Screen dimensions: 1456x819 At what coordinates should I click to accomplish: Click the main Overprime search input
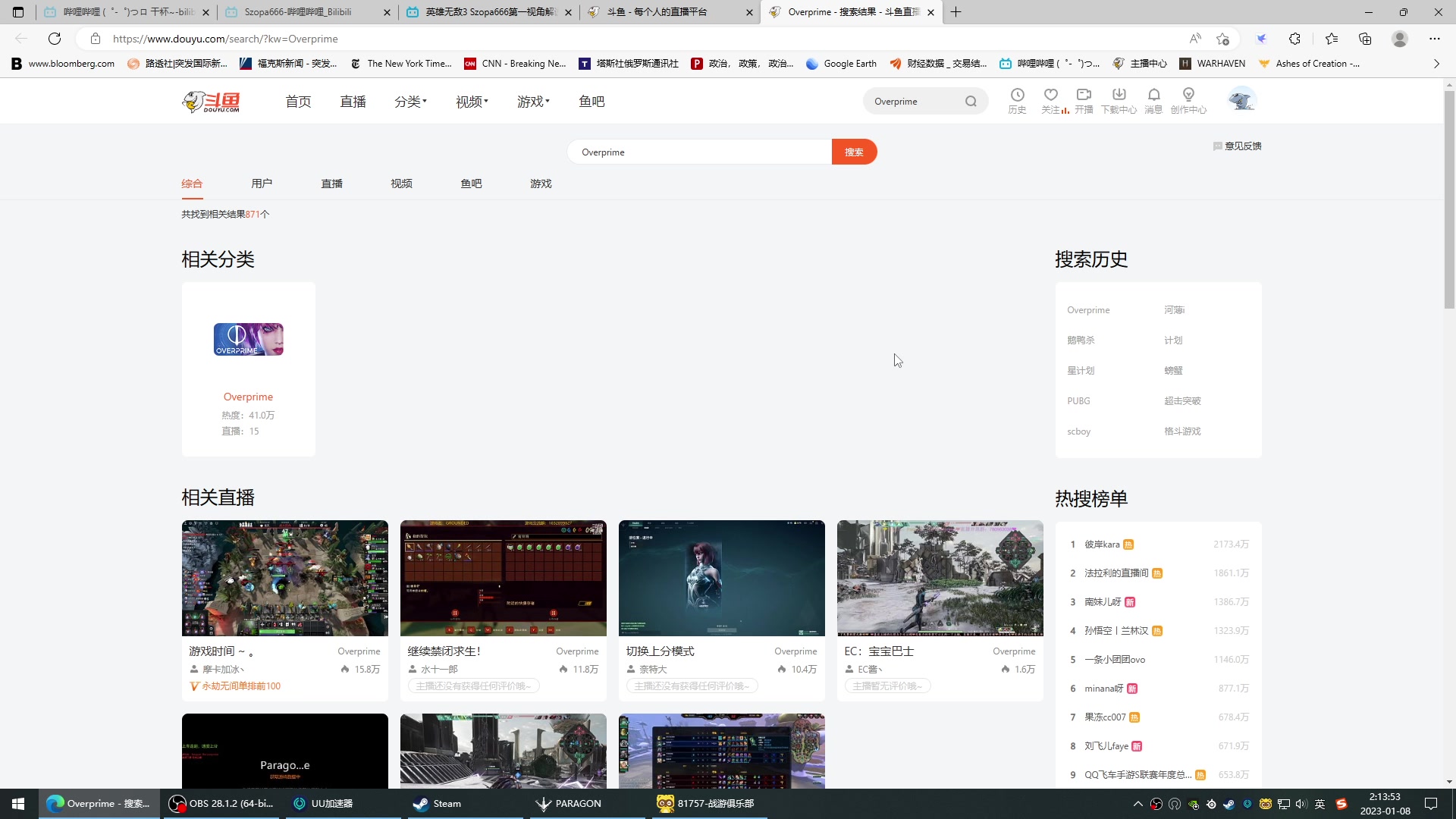699,152
